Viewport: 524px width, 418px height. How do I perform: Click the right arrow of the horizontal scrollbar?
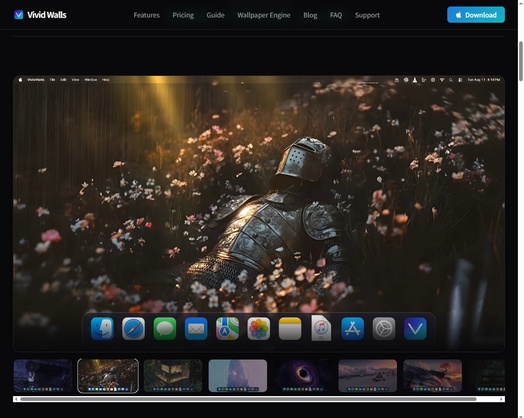point(502,399)
